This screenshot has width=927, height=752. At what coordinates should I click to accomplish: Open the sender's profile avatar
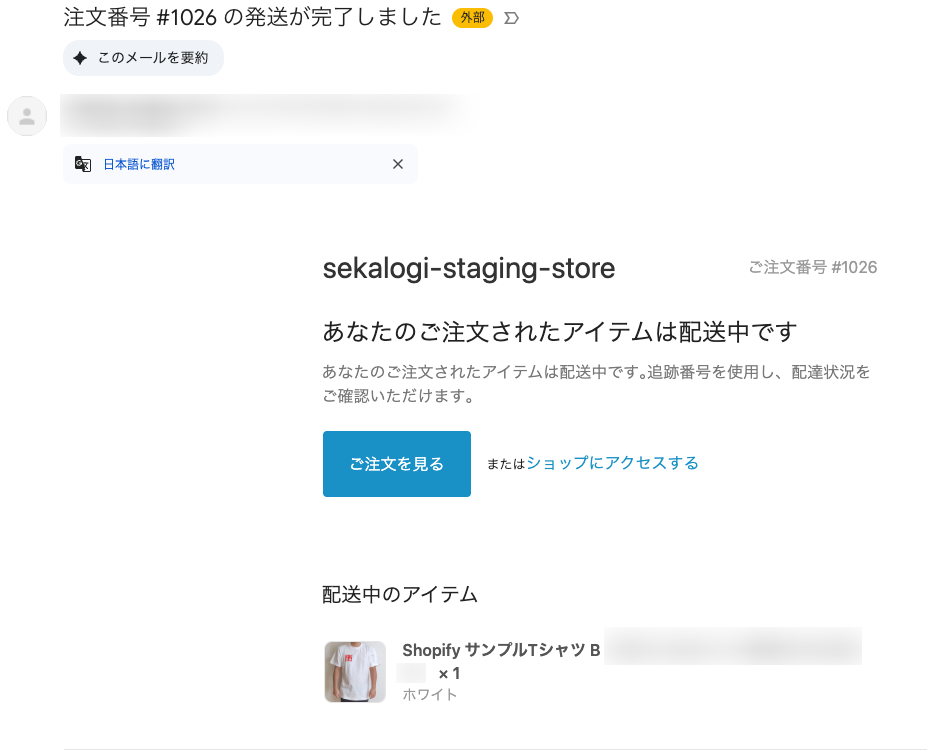pos(27,116)
